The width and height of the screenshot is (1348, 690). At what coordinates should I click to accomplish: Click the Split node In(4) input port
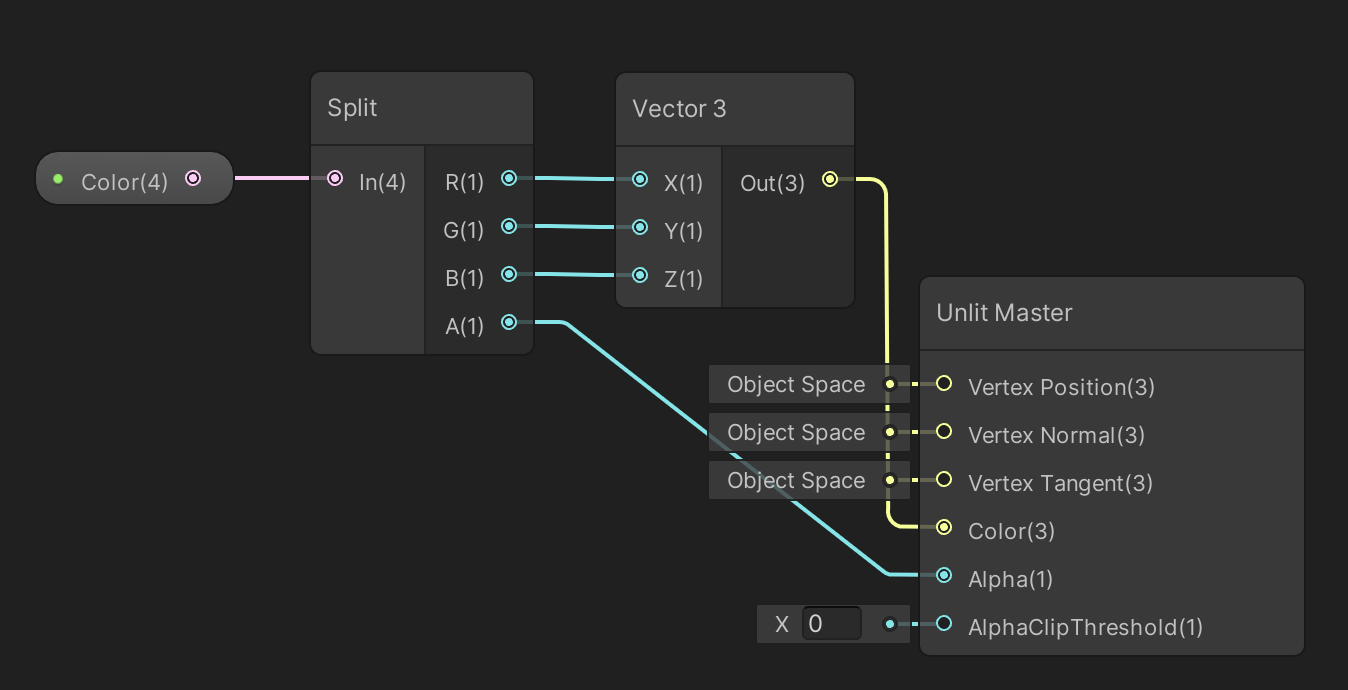click(x=335, y=179)
